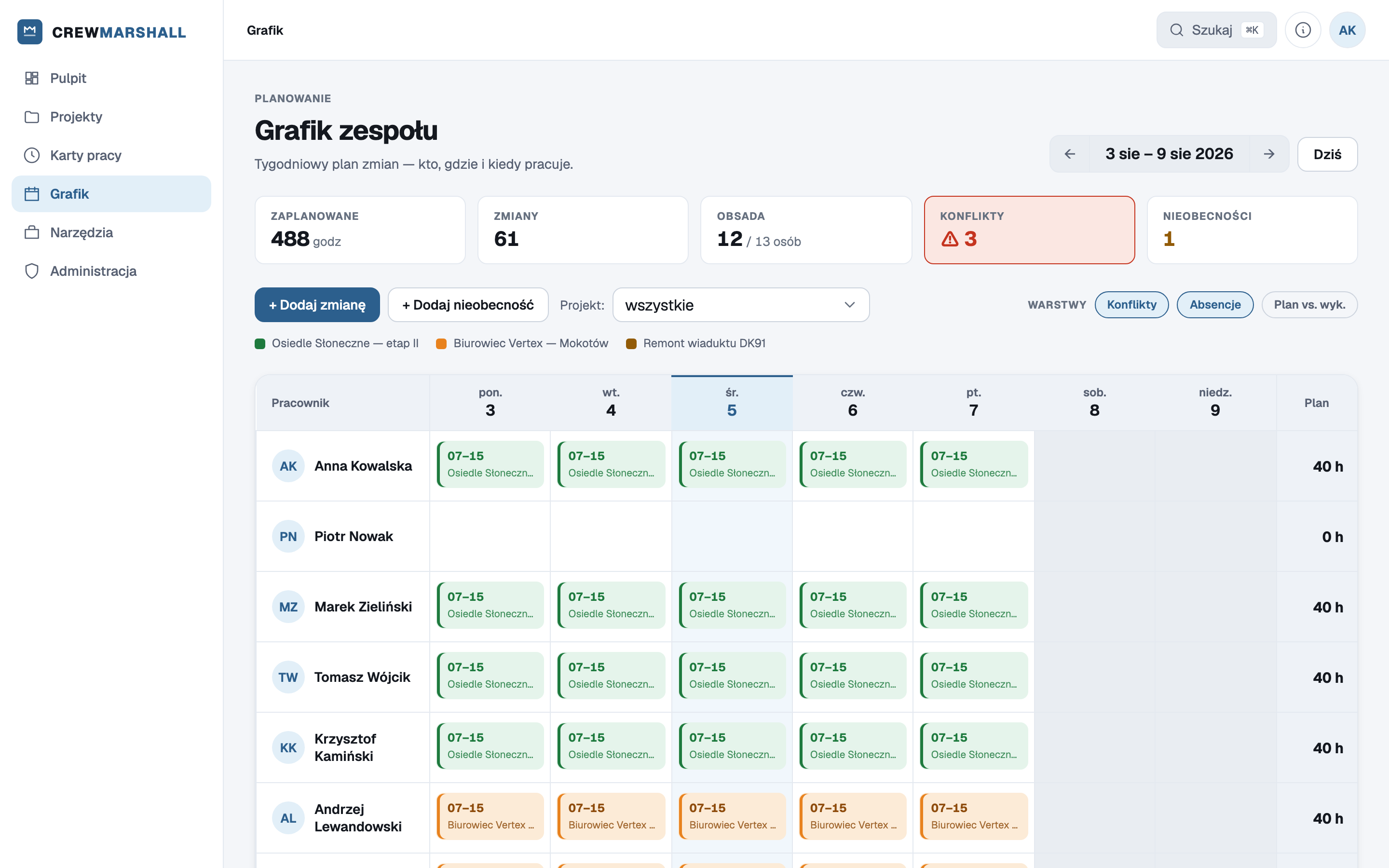Viewport: 1389px width, 868px height.
Task: Click the conflicts warning triangle icon
Action: pyautogui.click(x=950, y=239)
